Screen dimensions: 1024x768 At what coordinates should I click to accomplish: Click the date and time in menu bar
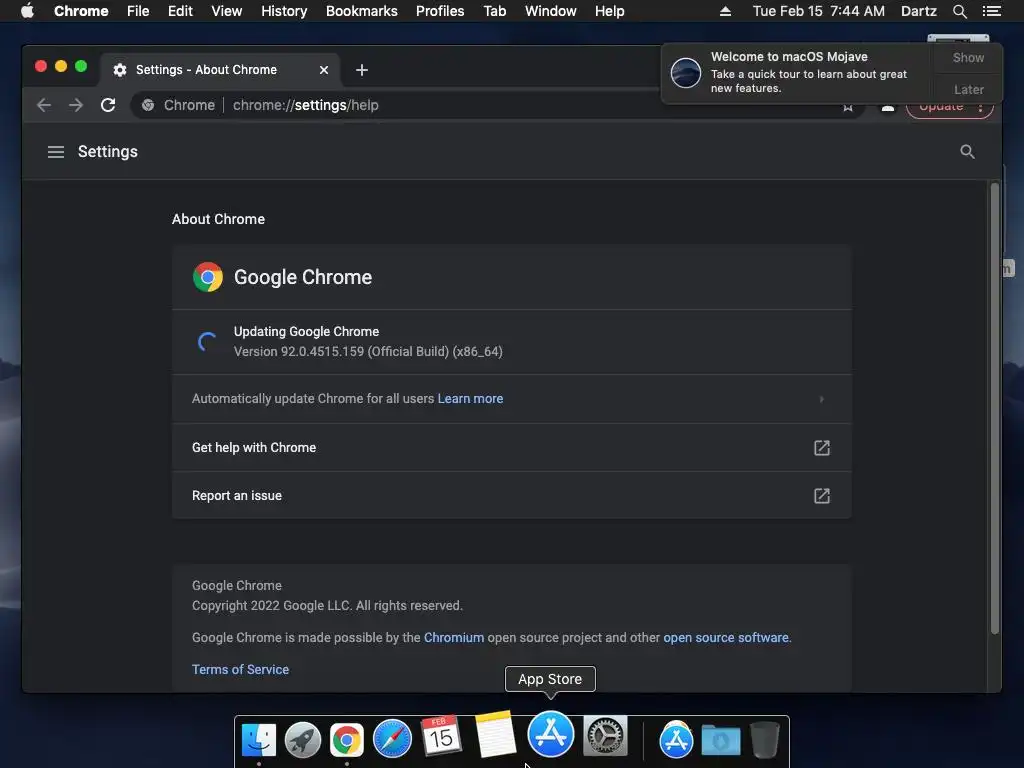click(x=818, y=11)
